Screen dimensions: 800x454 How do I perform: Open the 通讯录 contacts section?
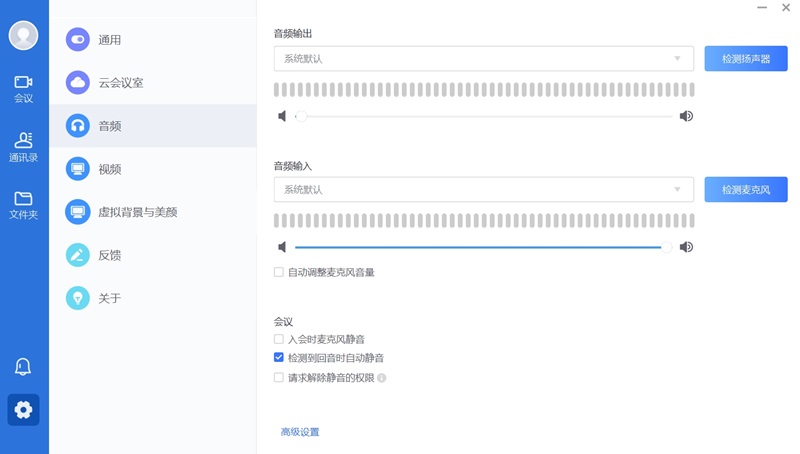click(x=23, y=147)
